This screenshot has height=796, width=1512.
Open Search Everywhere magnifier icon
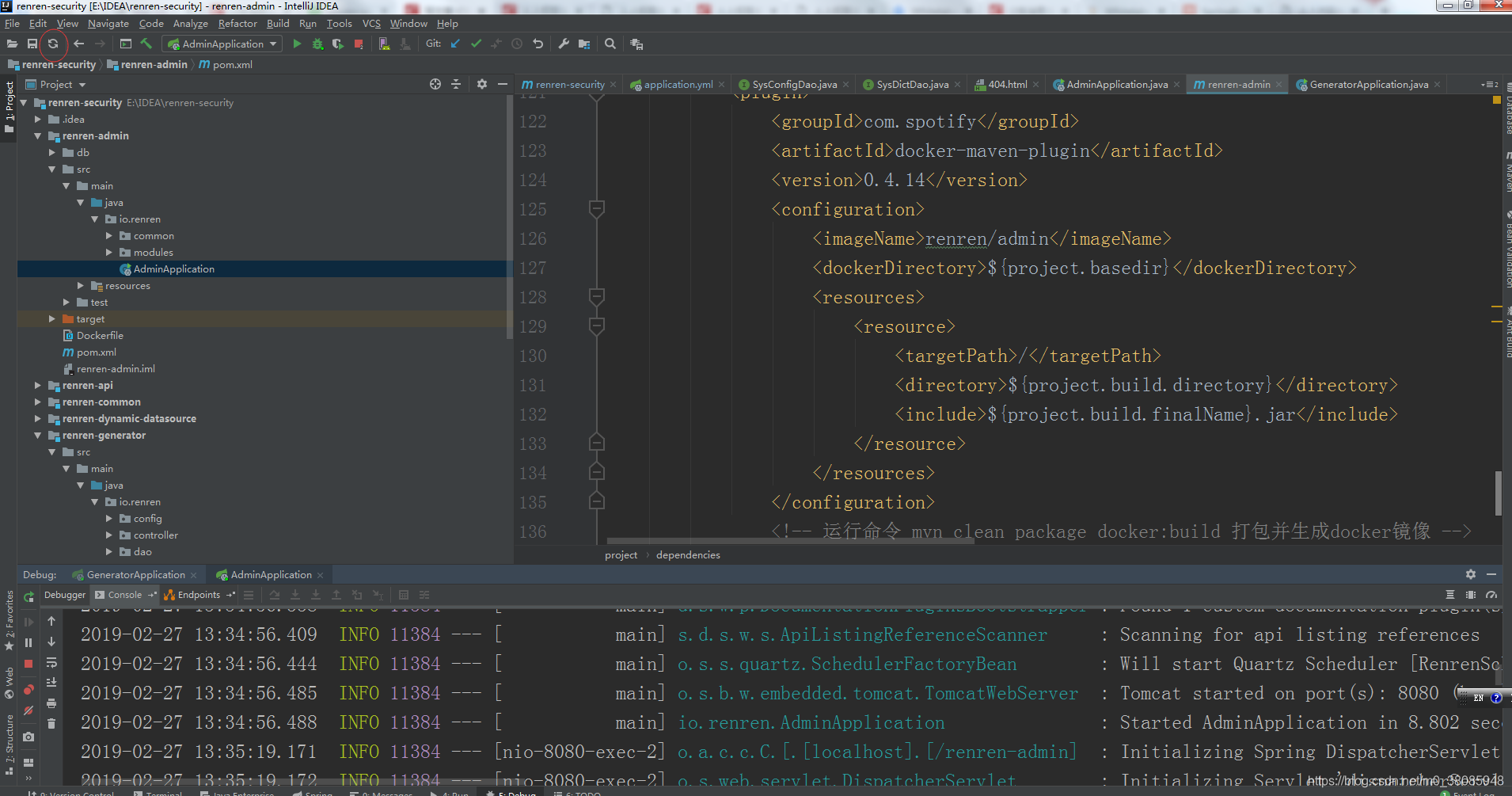coord(610,44)
